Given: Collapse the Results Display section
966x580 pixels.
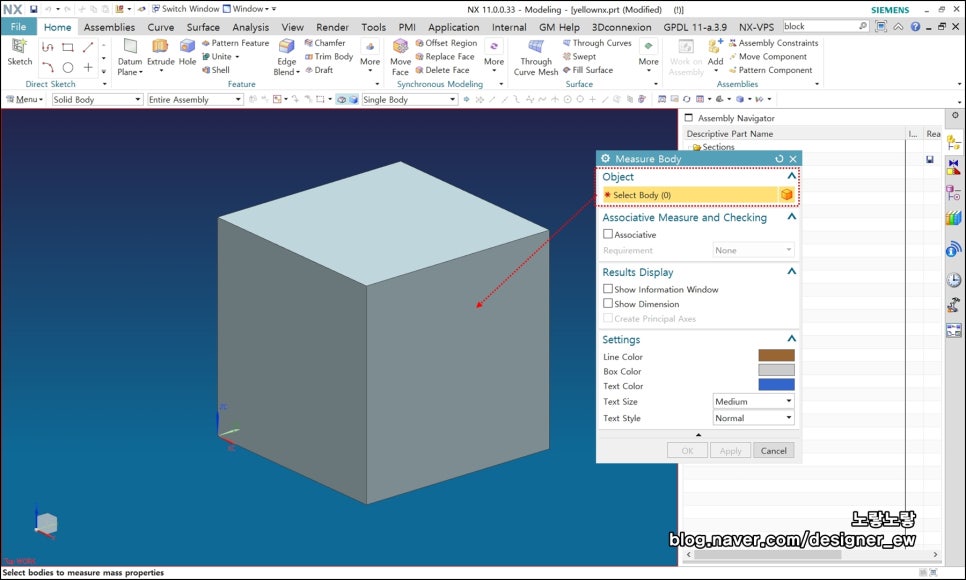Looking at the screenshot, I should tap(791, 272).
